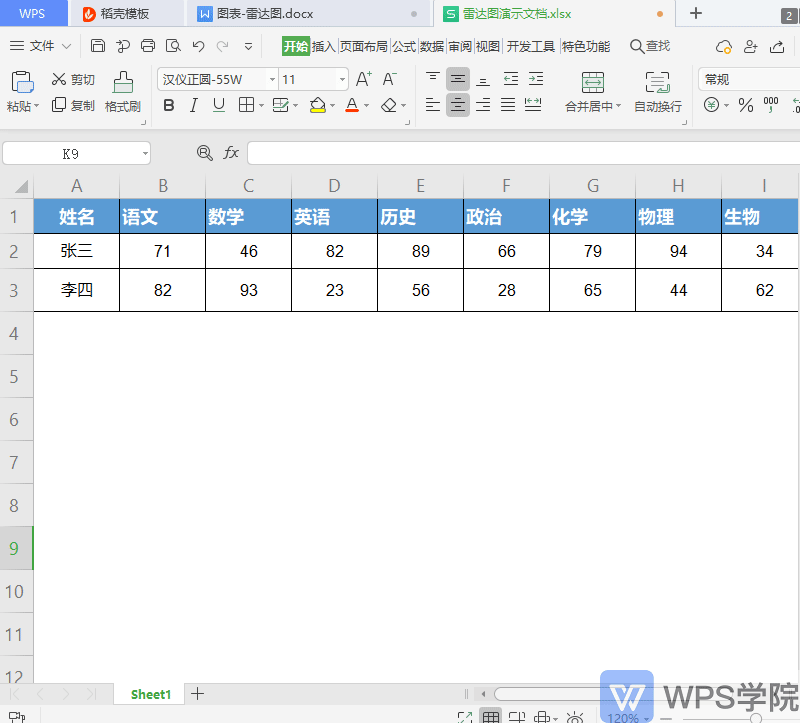Expand the Name Box dropdown showing K9
This screenshot has width=800, height=723.
point(145,154)
